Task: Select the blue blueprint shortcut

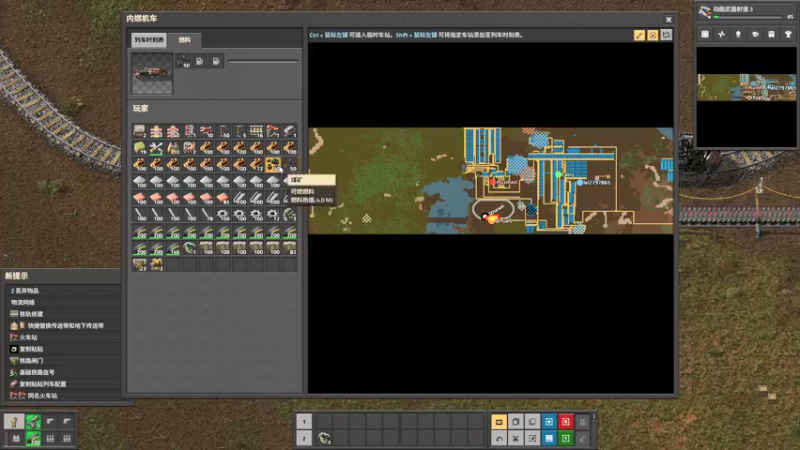Action: tap(549, 422)
